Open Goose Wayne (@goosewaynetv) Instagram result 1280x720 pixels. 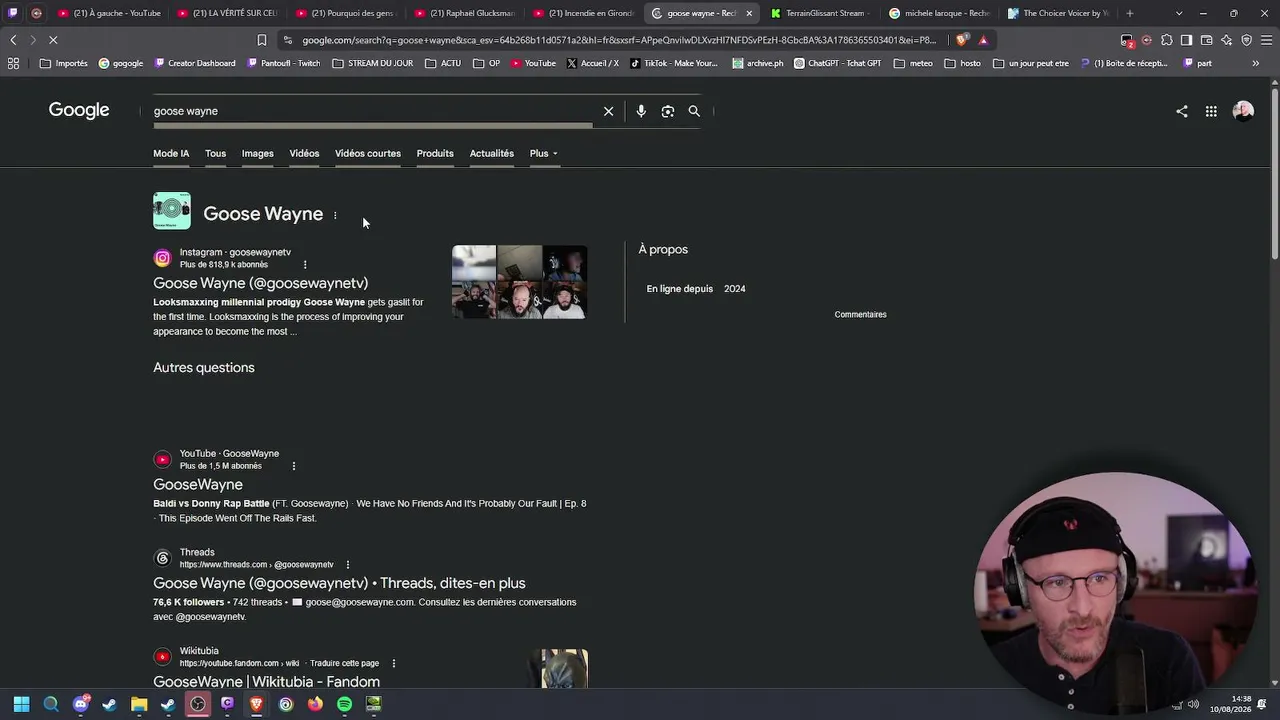[x=260, y=283]
